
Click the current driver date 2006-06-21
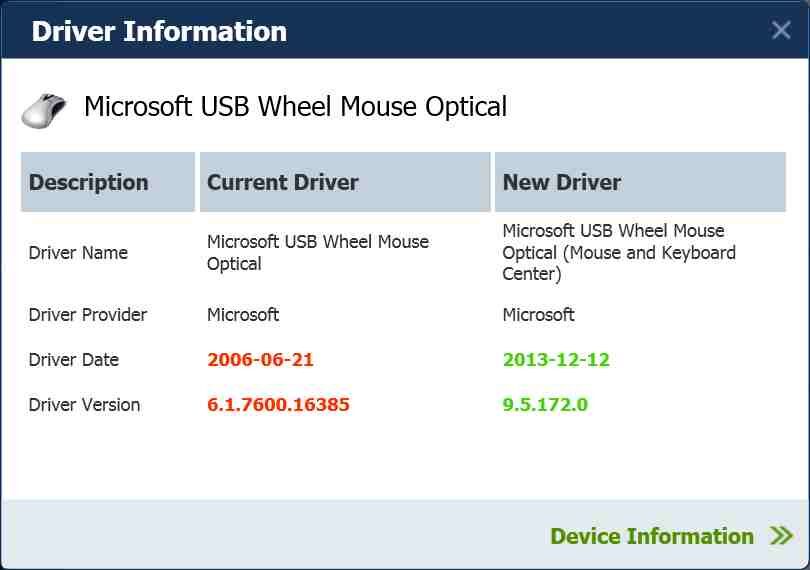coord(260,360)
